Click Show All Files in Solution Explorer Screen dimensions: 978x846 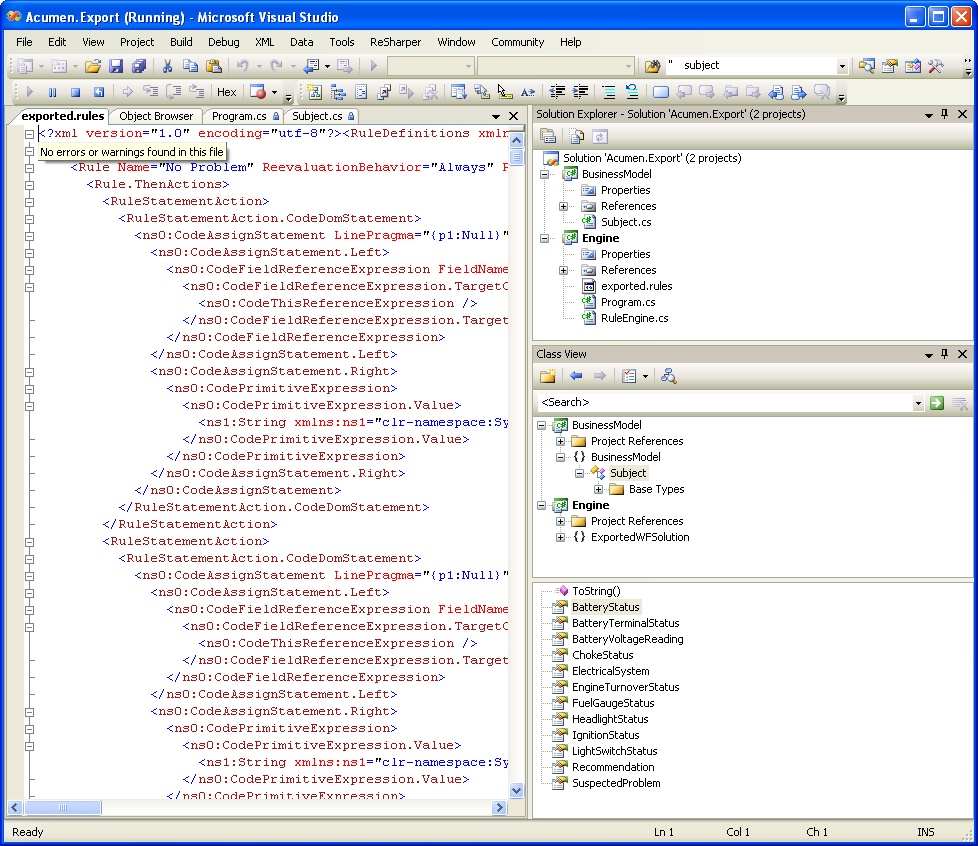tap(577, 137)
